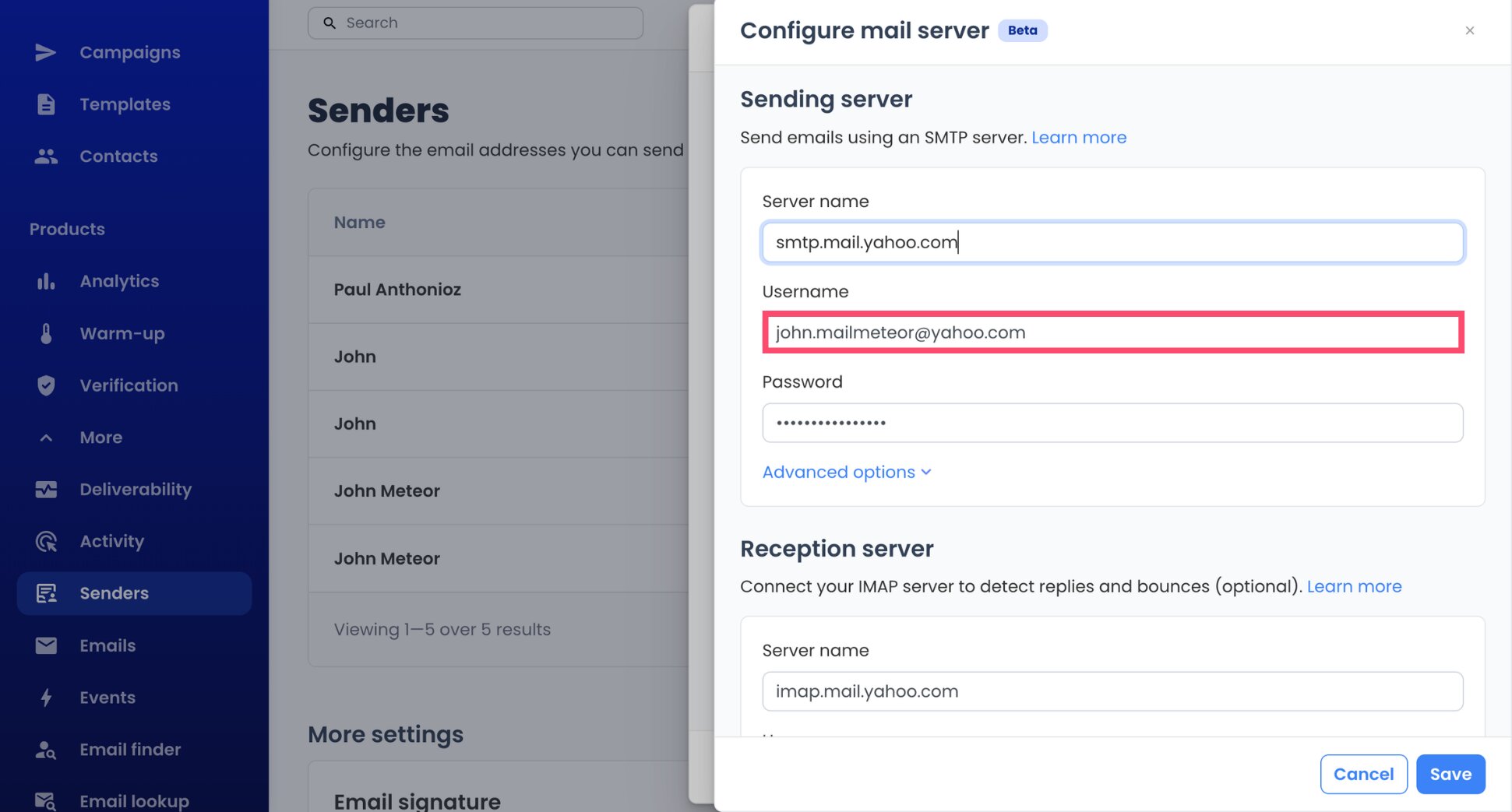Click the reception Server name imap field
Screen dimensions: 1512x812
click(x=1112, y=691)
